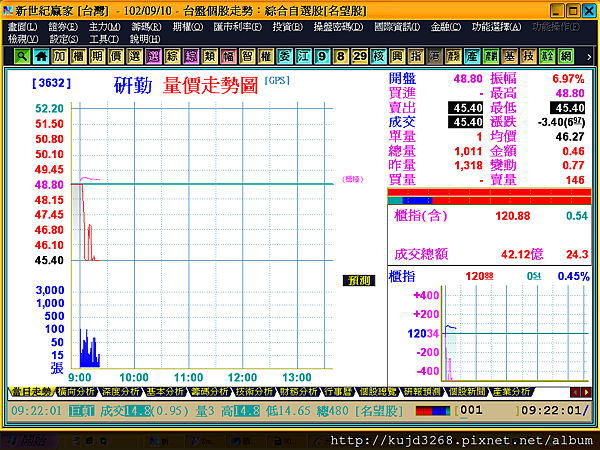Click the 興 toolbar icon
600x450 pixels.
pyautogui.click(x=397, y=57)
